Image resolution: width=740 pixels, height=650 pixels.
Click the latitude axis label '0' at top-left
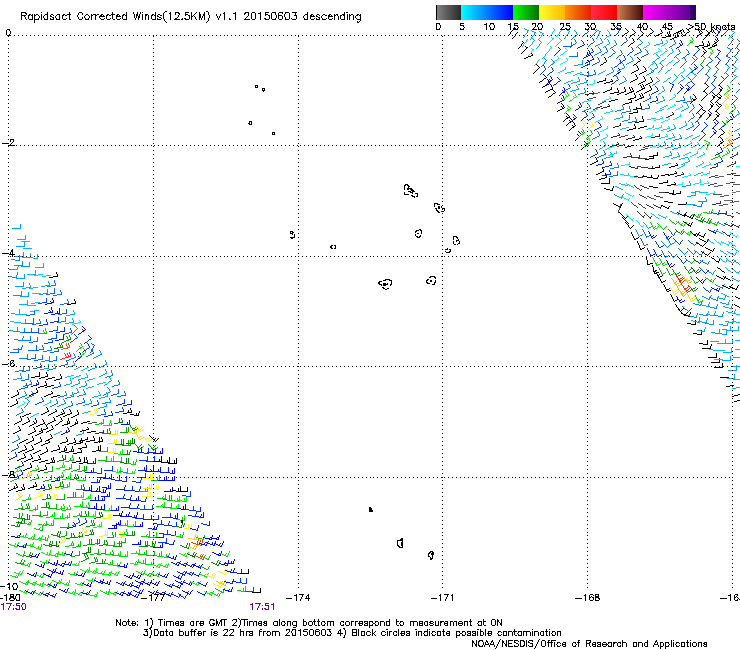[x=8, y=33]
